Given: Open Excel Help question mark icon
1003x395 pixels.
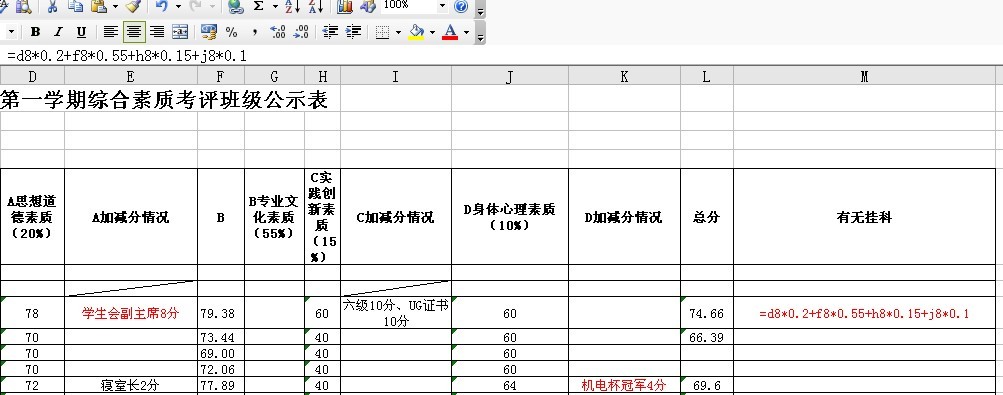Looking at the screenshot, I should tap(461, 6).
